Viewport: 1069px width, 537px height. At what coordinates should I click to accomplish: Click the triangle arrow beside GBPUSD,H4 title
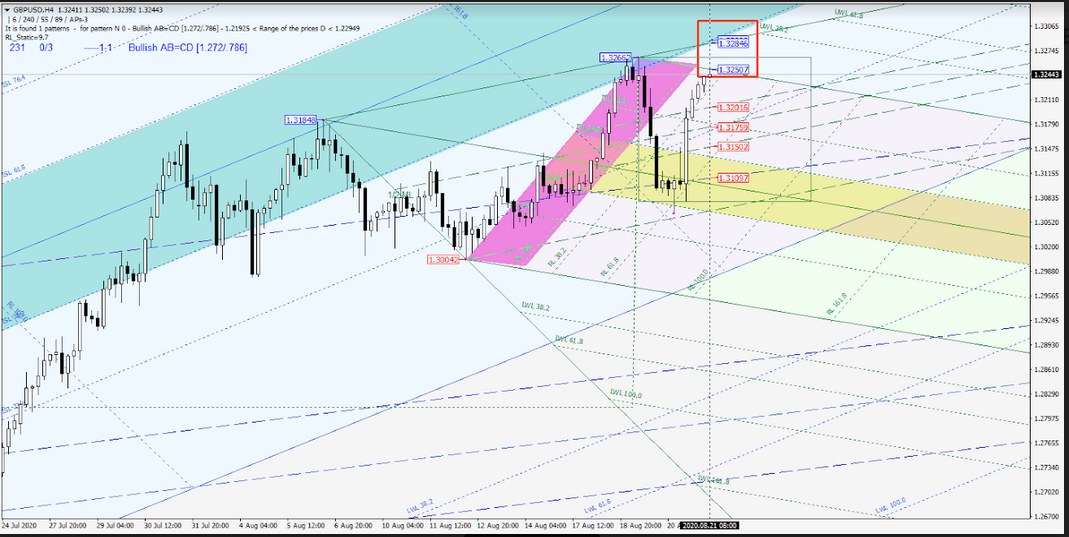tap(7, 10)
